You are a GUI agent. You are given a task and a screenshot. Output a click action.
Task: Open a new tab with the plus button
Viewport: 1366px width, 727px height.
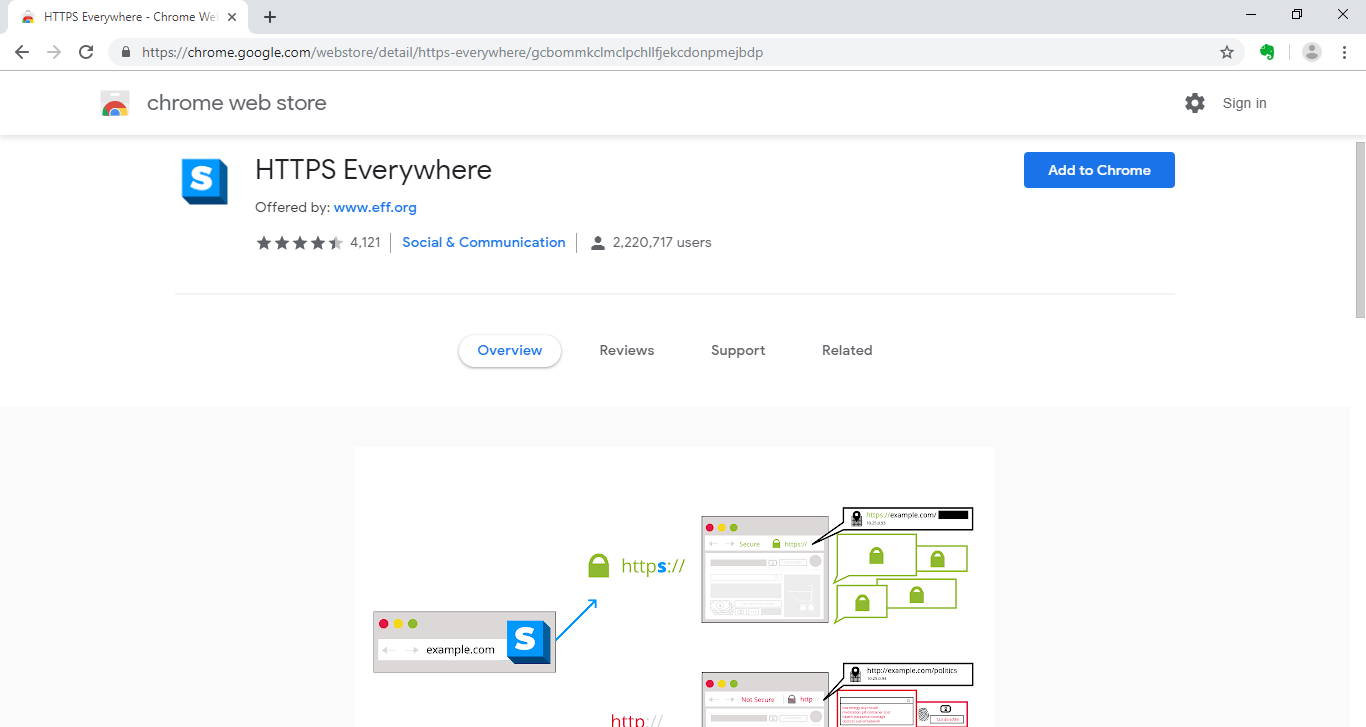click(270, 17)
